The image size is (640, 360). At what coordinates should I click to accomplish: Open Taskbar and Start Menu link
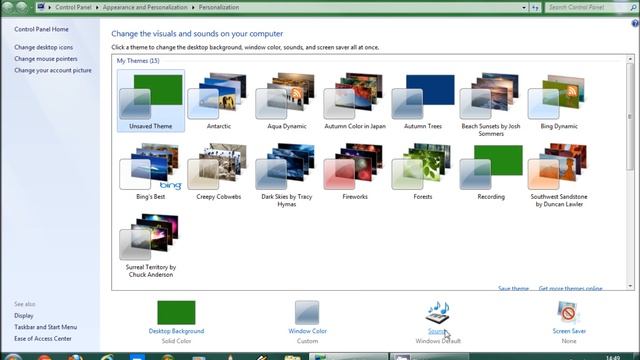[46, 327]
